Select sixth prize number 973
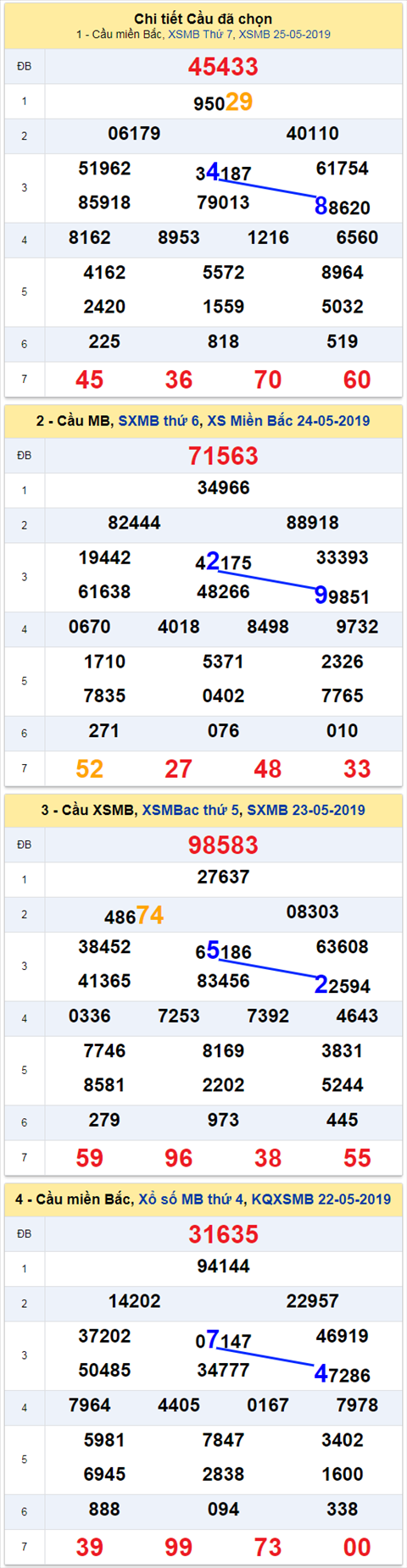The height and width of the screenshot is (1568, 407). (x=223, y=1120)
